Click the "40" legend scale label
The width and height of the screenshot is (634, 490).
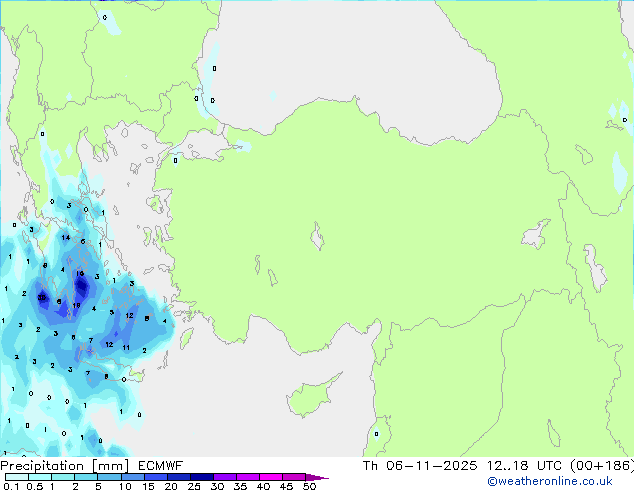point(263,486)
